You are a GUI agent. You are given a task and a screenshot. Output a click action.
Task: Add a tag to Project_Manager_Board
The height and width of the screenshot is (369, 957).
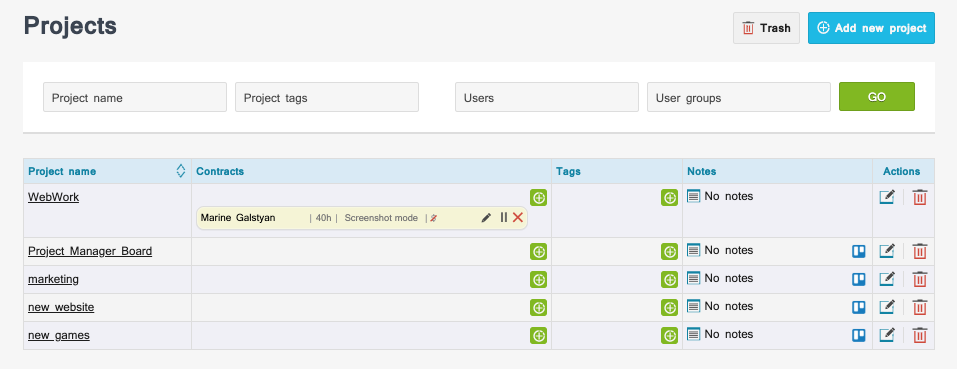pyautogui.click(x=670, y=251)
